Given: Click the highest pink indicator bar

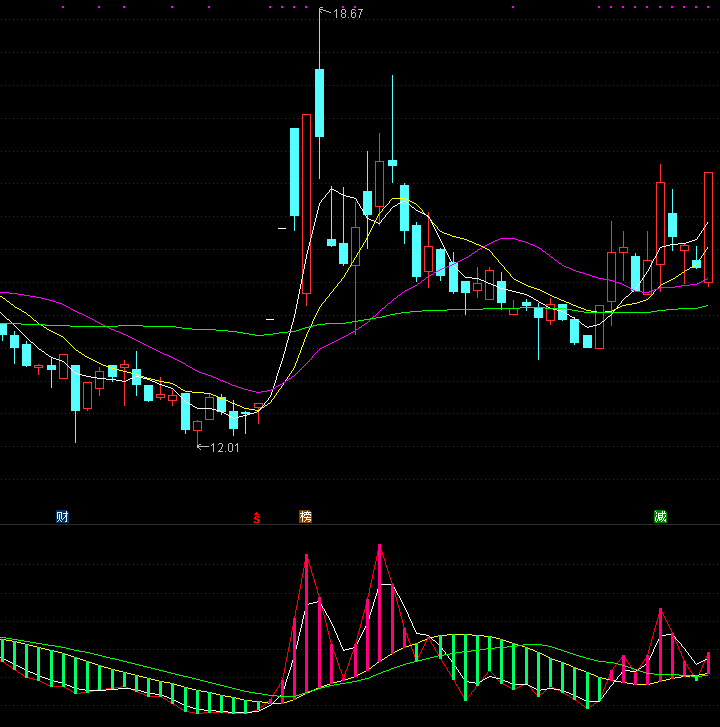Looking at the screenshot, I should tap(380, 603).
